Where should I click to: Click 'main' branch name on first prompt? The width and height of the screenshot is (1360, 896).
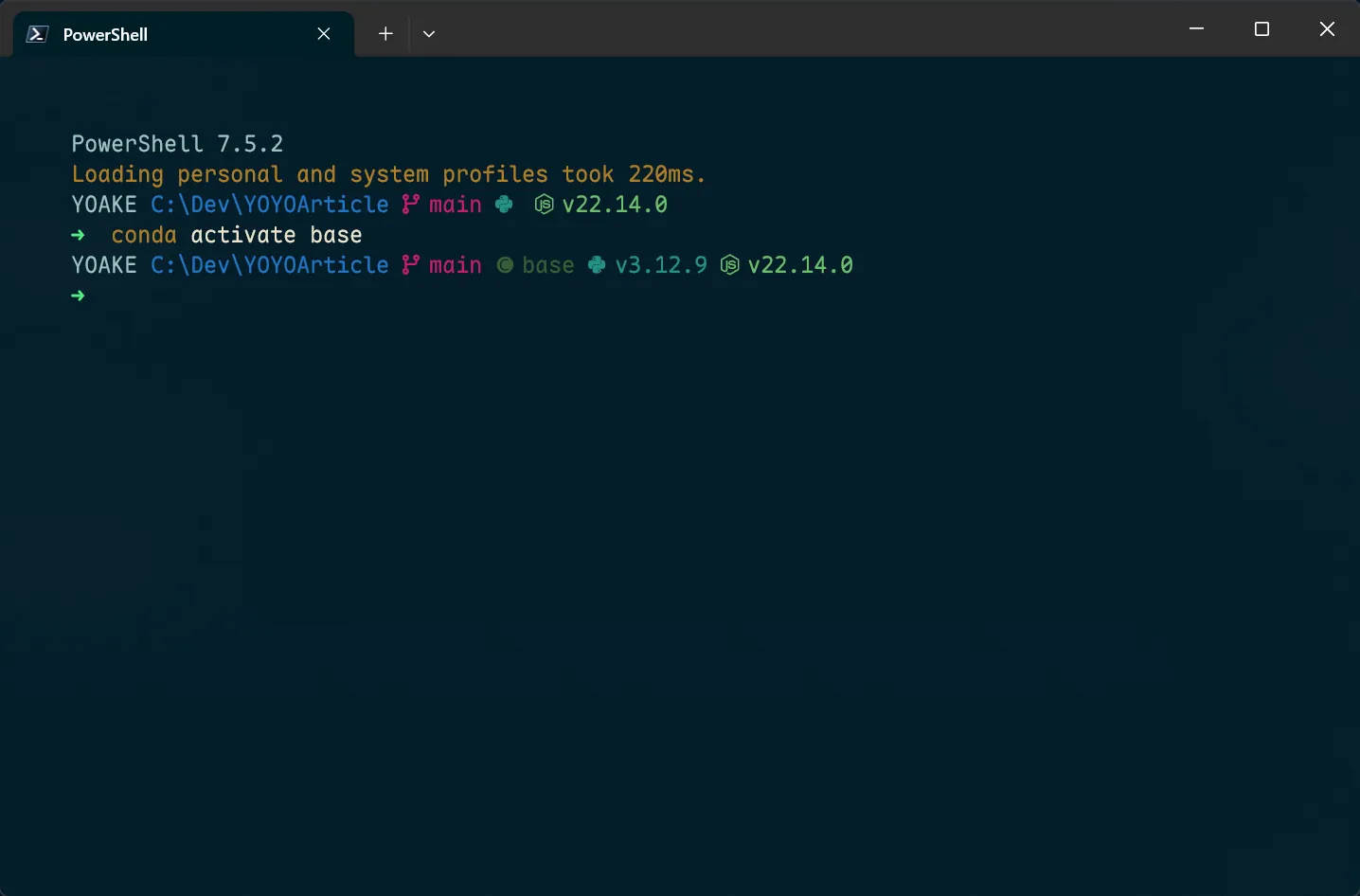pos(456,205)
